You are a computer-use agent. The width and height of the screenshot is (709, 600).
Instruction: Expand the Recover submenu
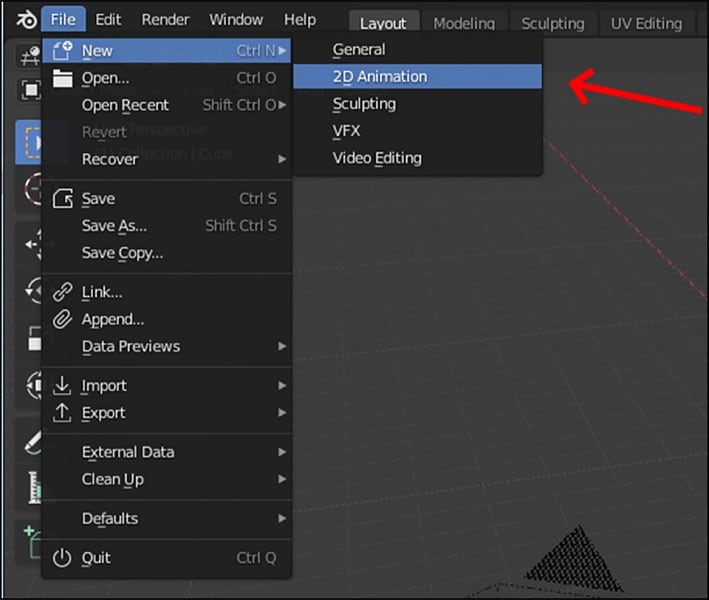[x=167, y=159]
